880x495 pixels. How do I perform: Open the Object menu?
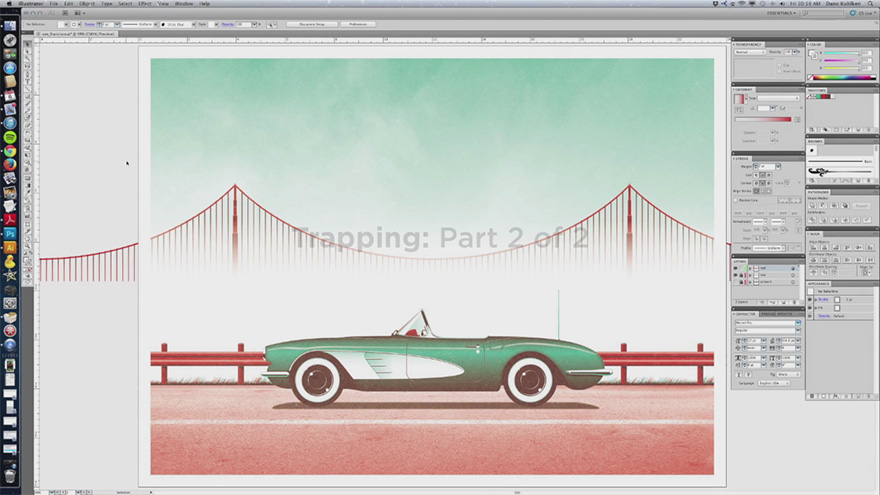[x=86, y=3]
